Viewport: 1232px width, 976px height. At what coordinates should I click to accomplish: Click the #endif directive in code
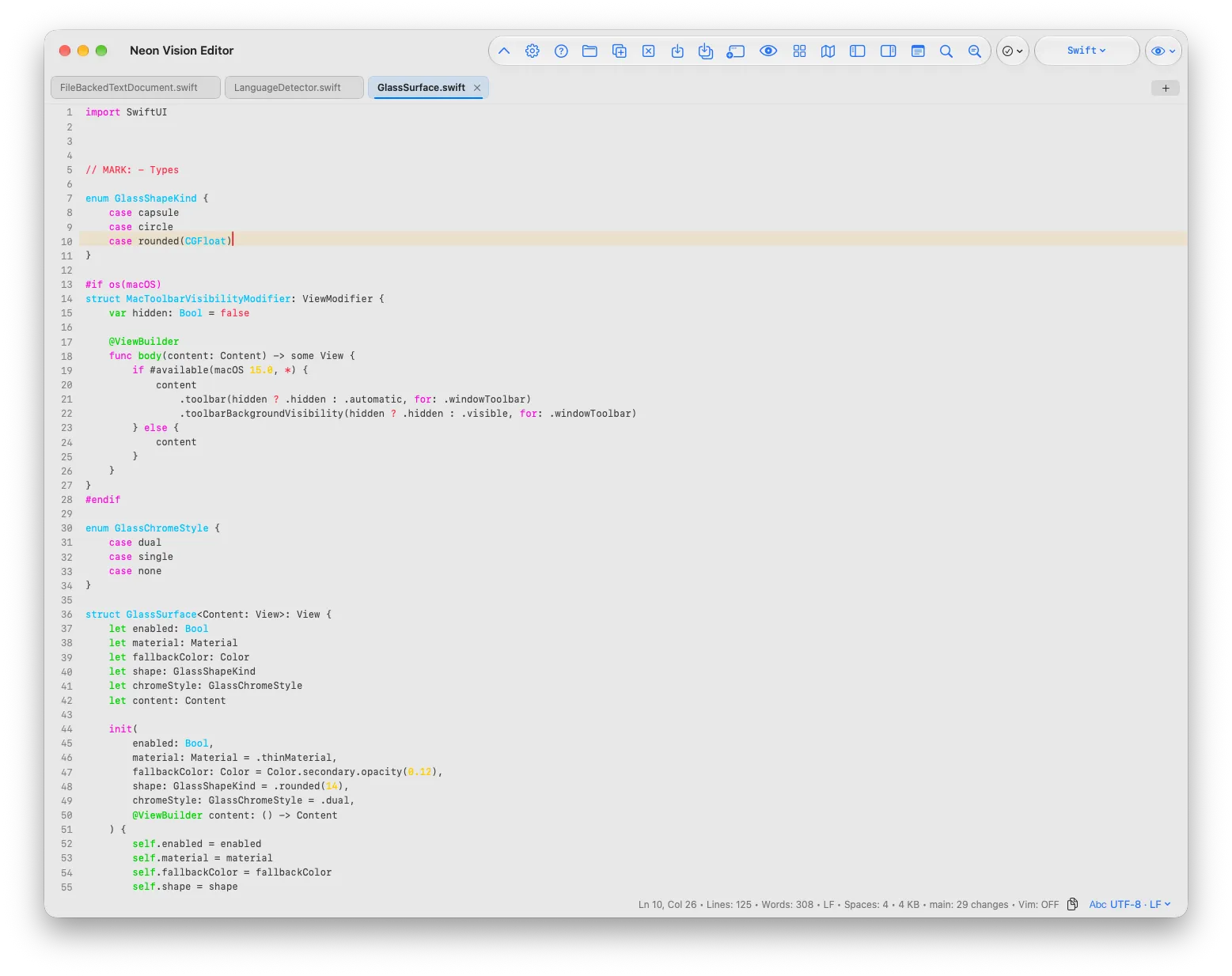(103, 500)
